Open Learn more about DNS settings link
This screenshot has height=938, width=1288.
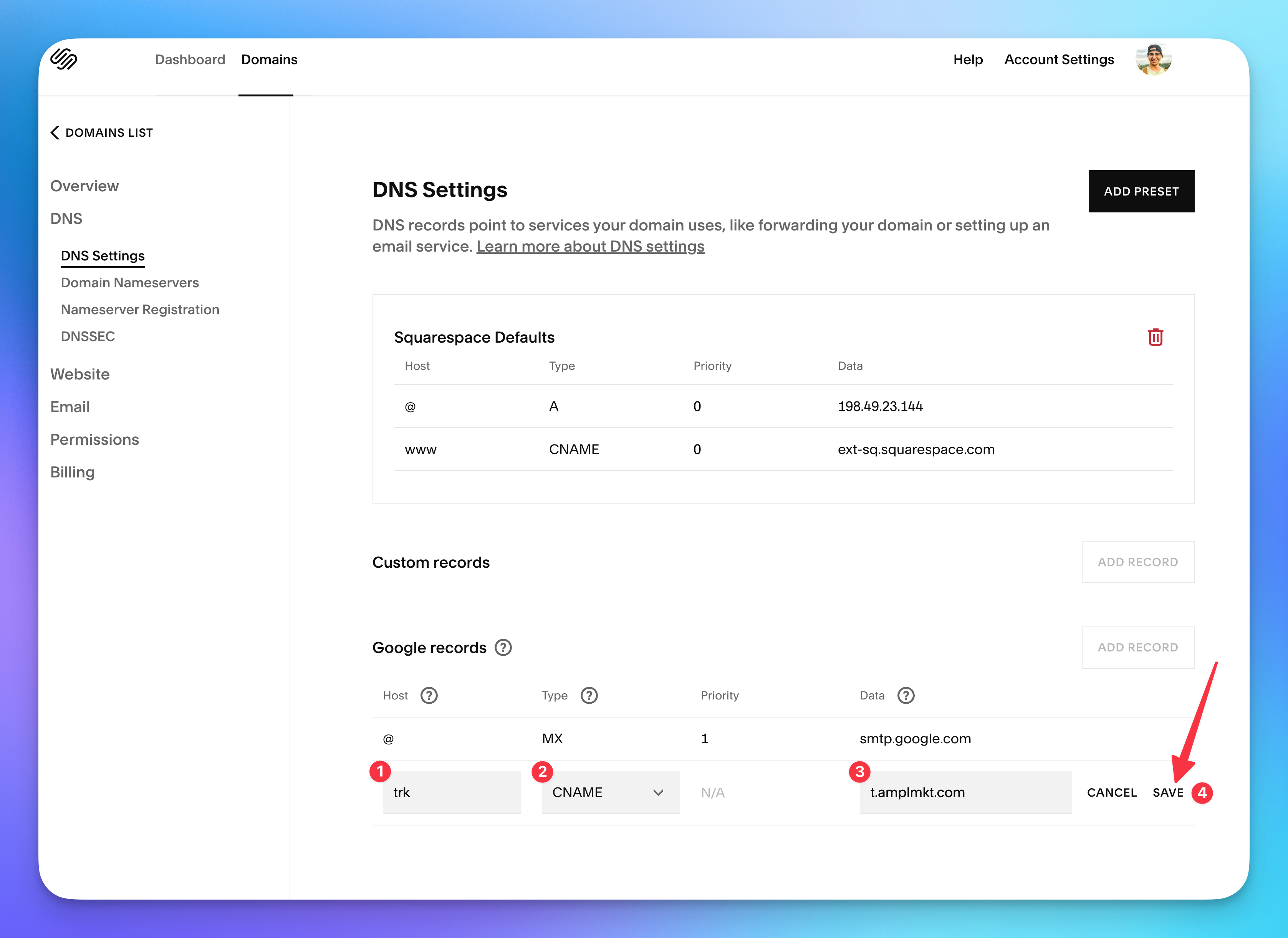[590, 247]
